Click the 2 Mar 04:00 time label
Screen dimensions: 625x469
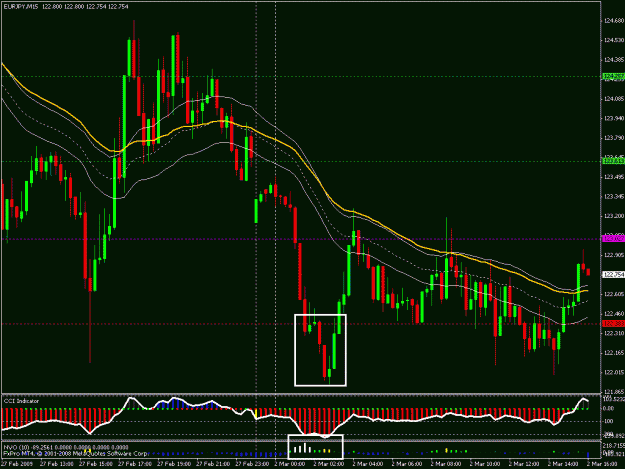pos(368,464)
